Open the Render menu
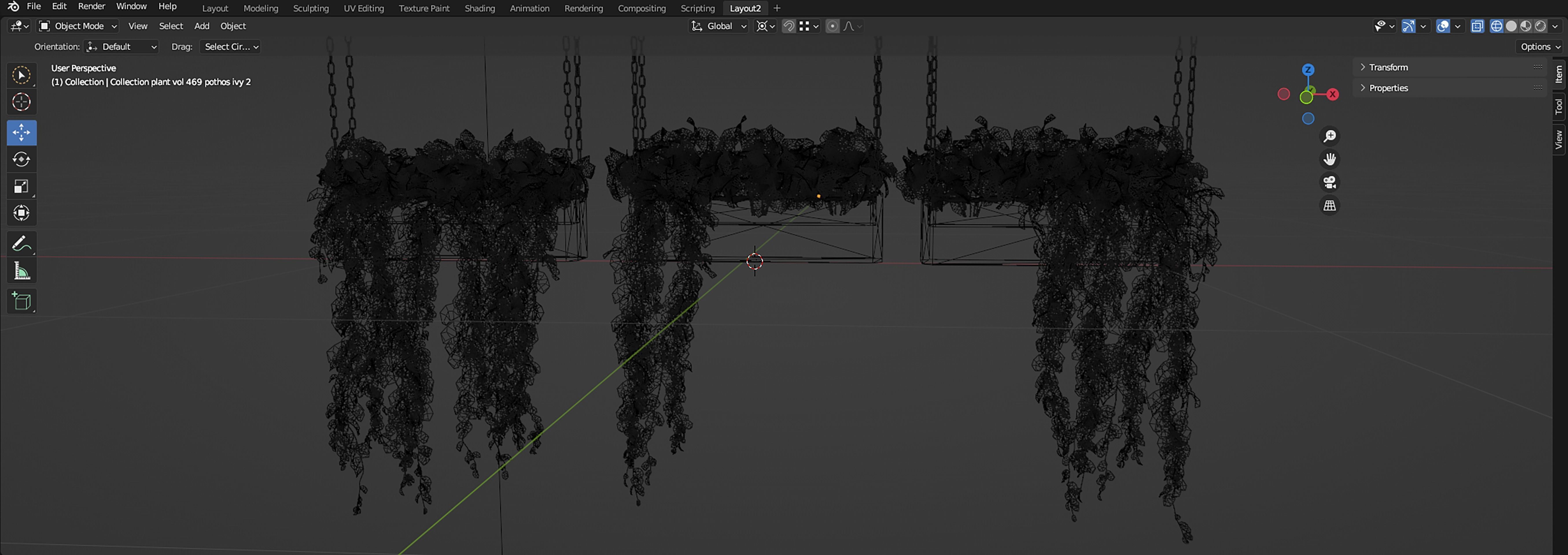This screenshot has width=1568, height=555. [91, 7]
